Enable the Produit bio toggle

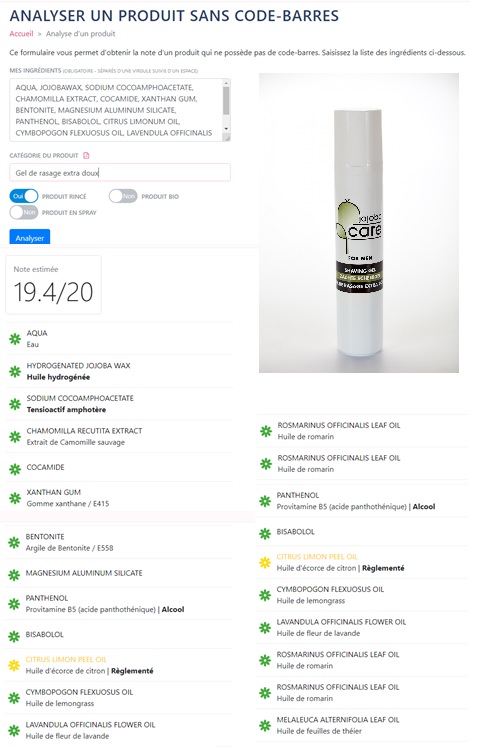(x=123, y=196)
